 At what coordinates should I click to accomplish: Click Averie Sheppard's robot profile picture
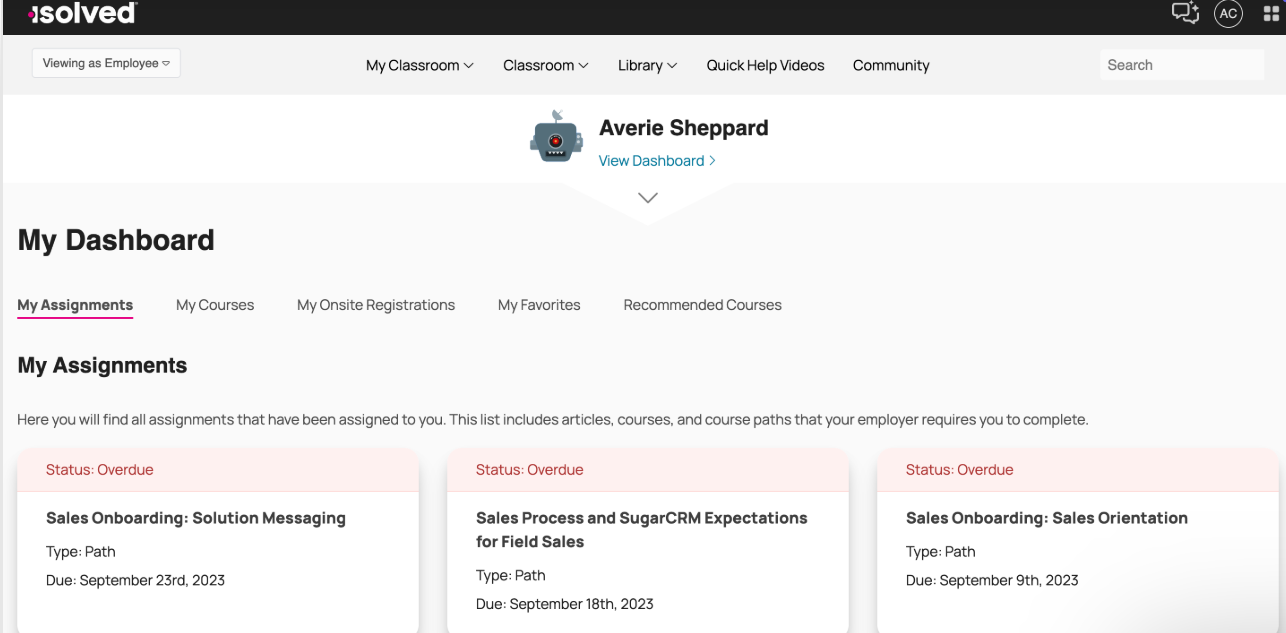coord(556,137)
